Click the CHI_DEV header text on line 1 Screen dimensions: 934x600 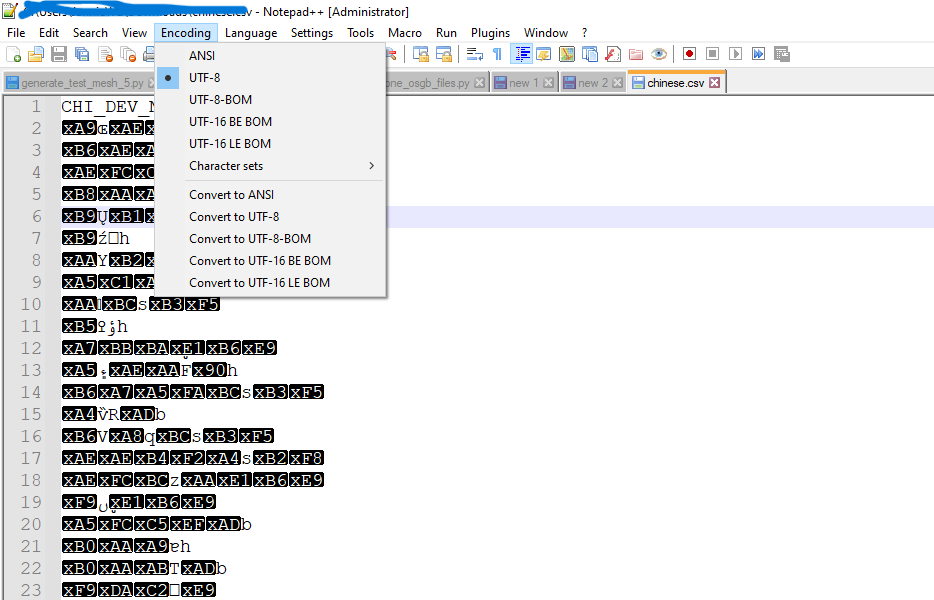click(x=107, y=107)
